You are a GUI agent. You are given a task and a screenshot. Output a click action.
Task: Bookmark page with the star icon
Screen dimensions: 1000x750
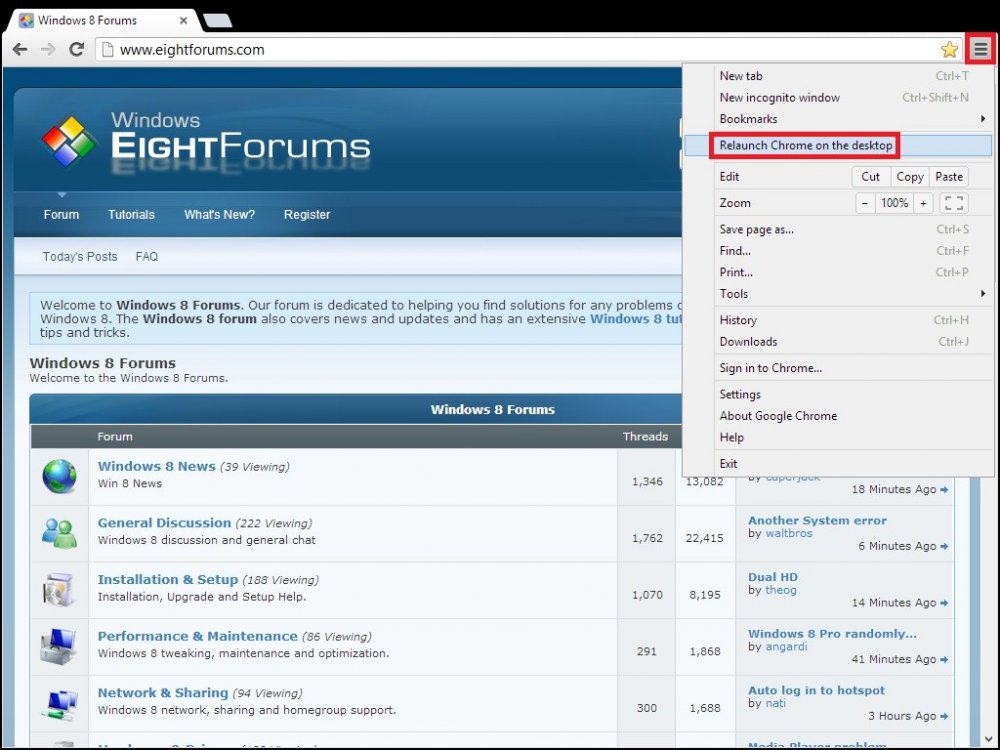(x=949, y=49)
